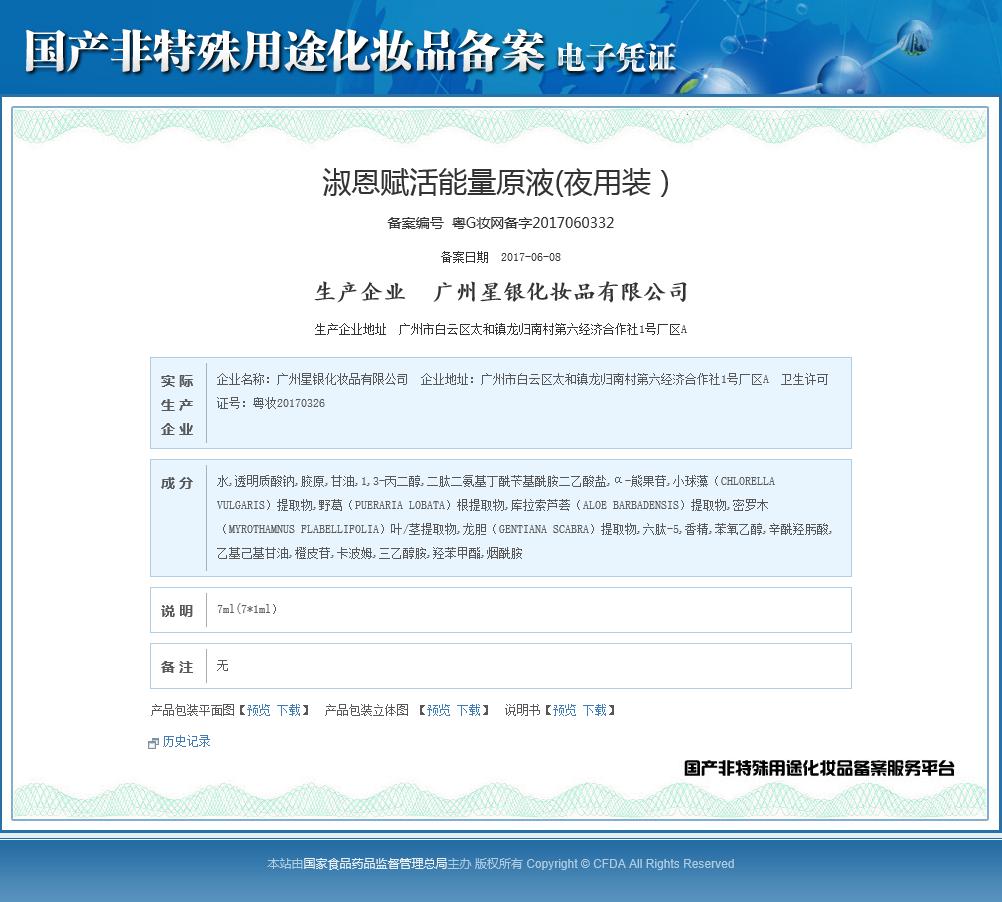Click the filing date 2017-06-08
This screenshot has height=902, width=1002.
click(530, 257)
